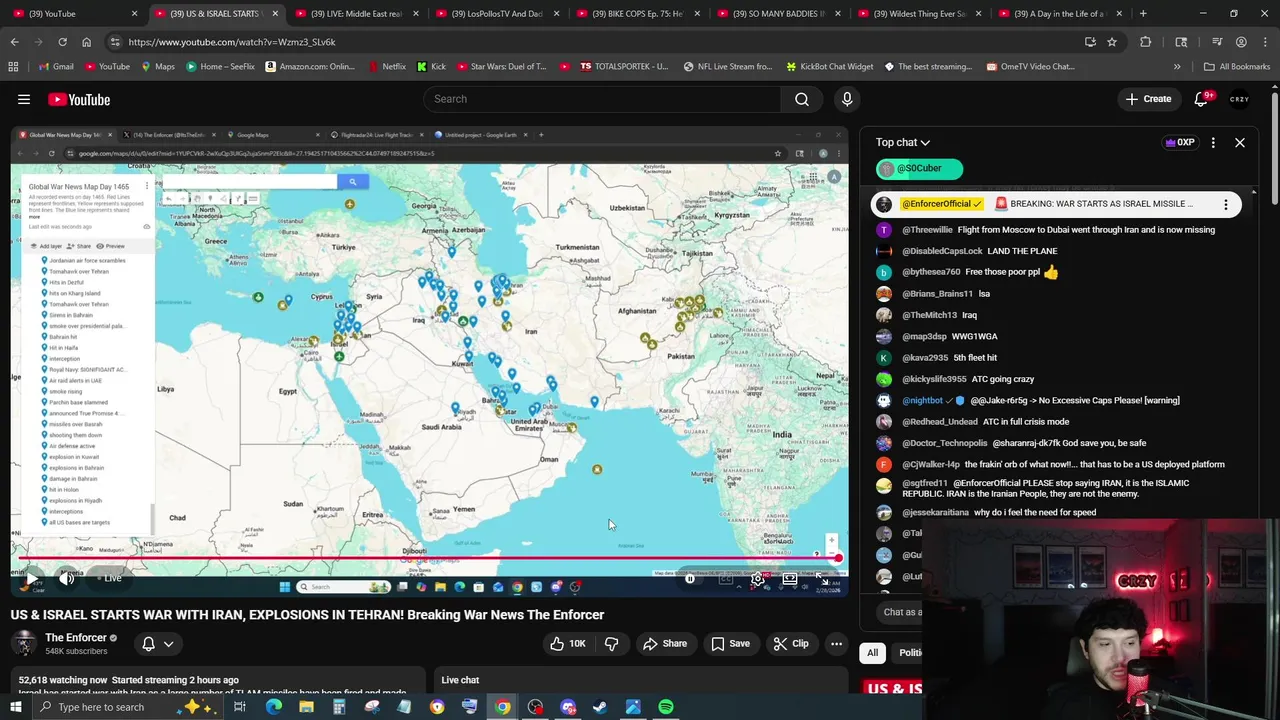Toggle play on the video player

click(32, 578)
